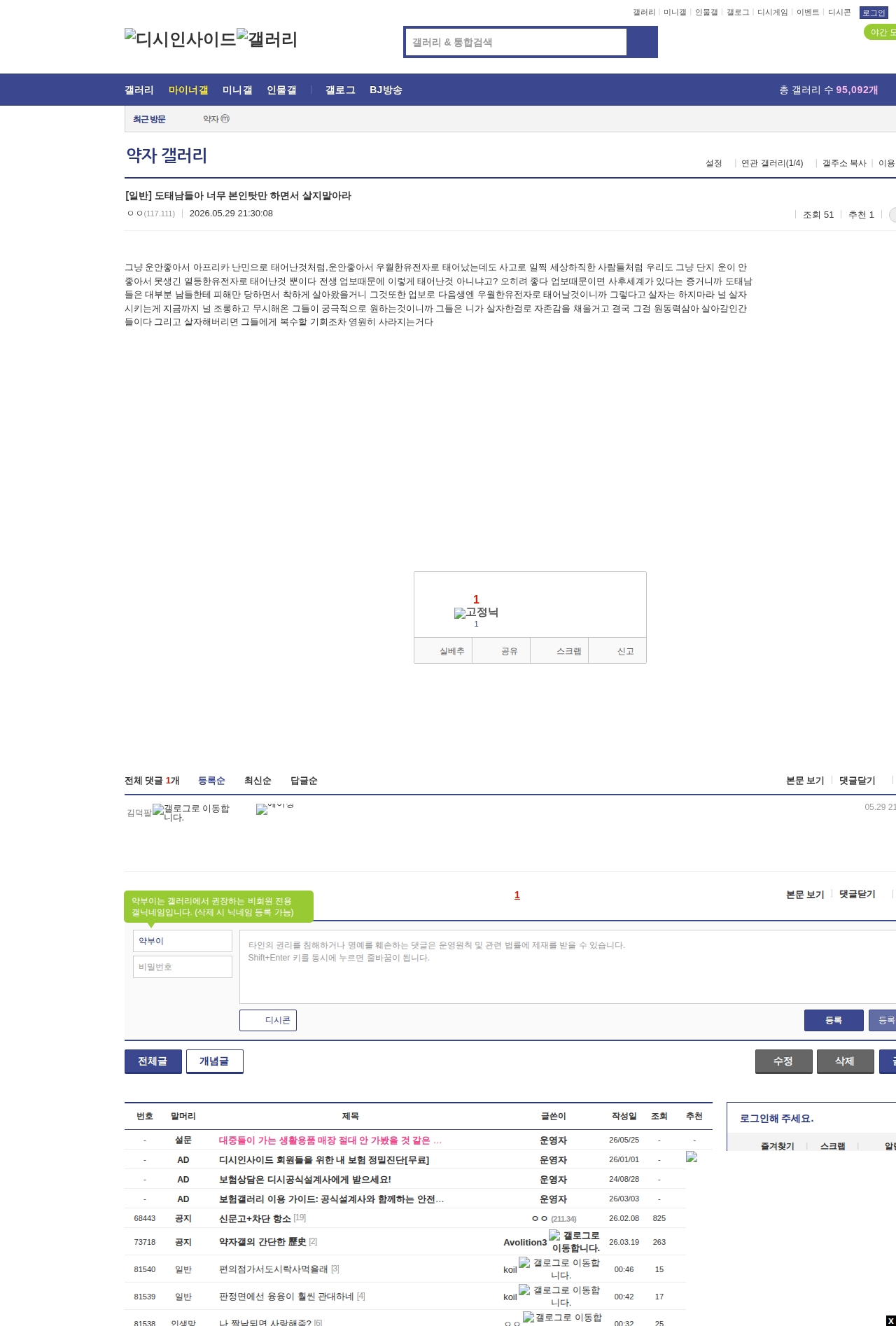The width and height of the screenshot is (896, 1326).
Task: Click lower 본문 보기 link
Action: pyautogui.click(x=805, y=894)
